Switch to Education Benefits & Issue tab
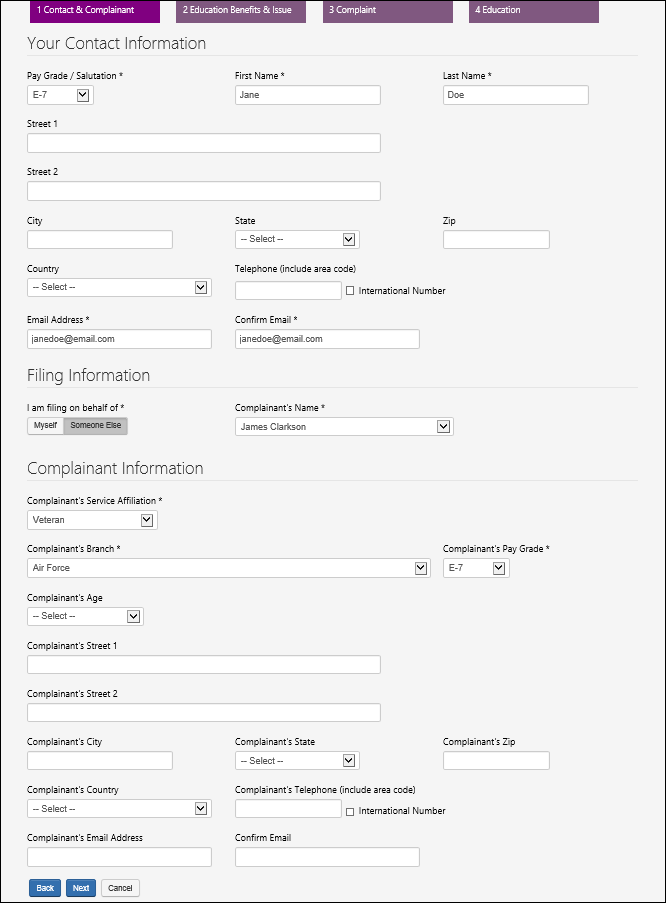 [x=241, y=10]
